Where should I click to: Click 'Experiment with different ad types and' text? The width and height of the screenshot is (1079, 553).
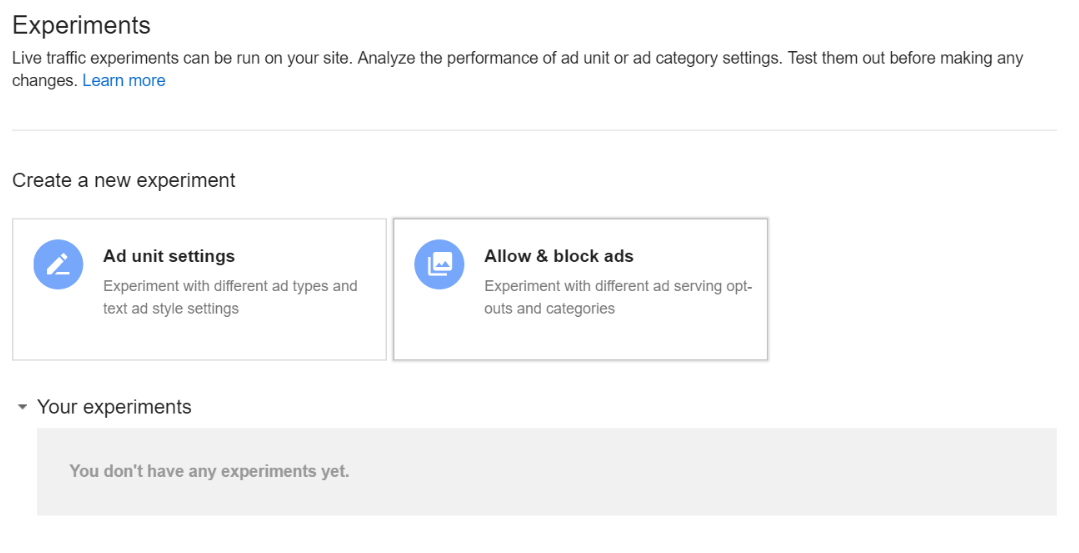(230, 286)
